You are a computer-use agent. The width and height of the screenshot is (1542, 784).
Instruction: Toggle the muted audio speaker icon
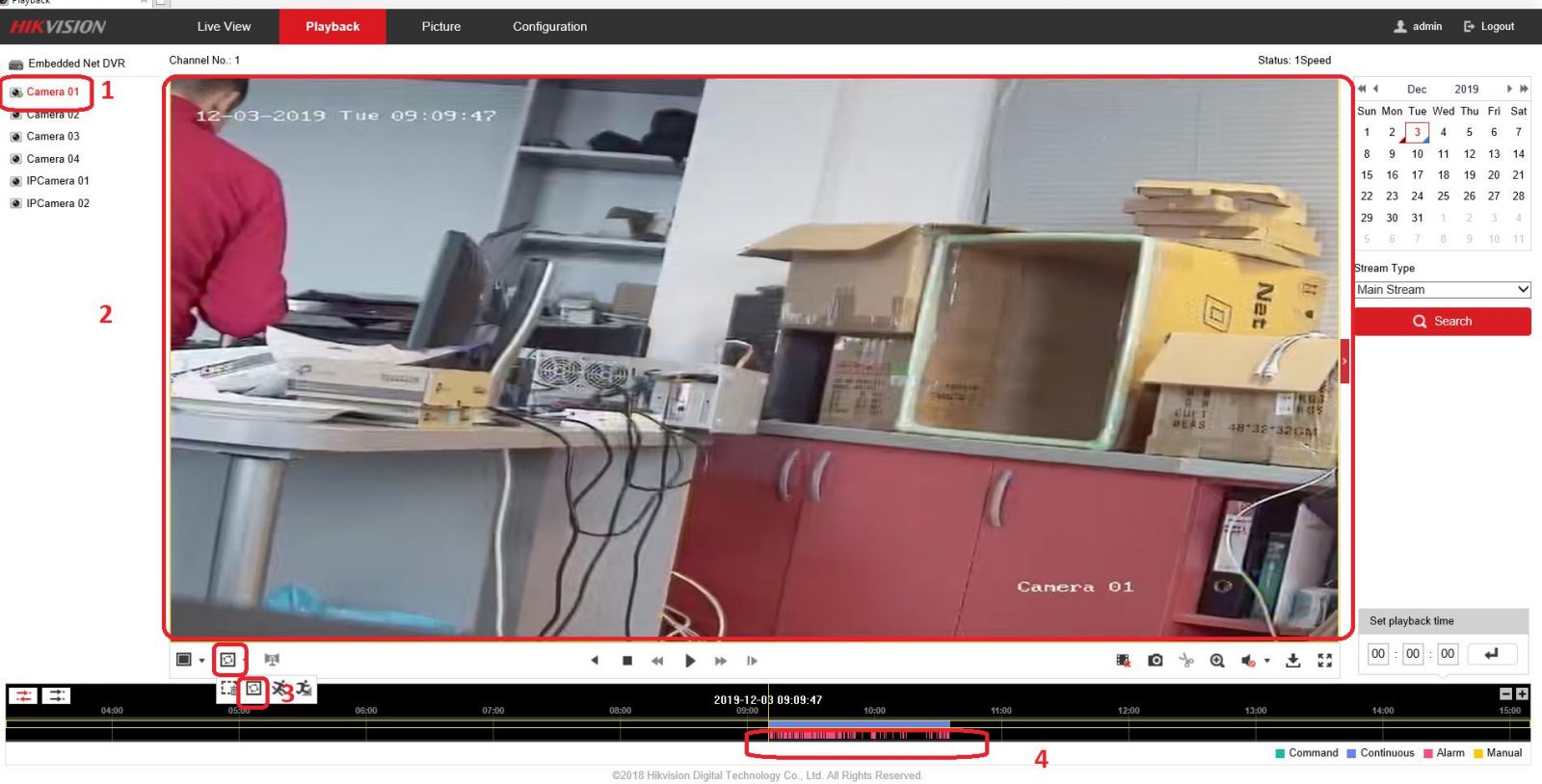point(1248,661)
